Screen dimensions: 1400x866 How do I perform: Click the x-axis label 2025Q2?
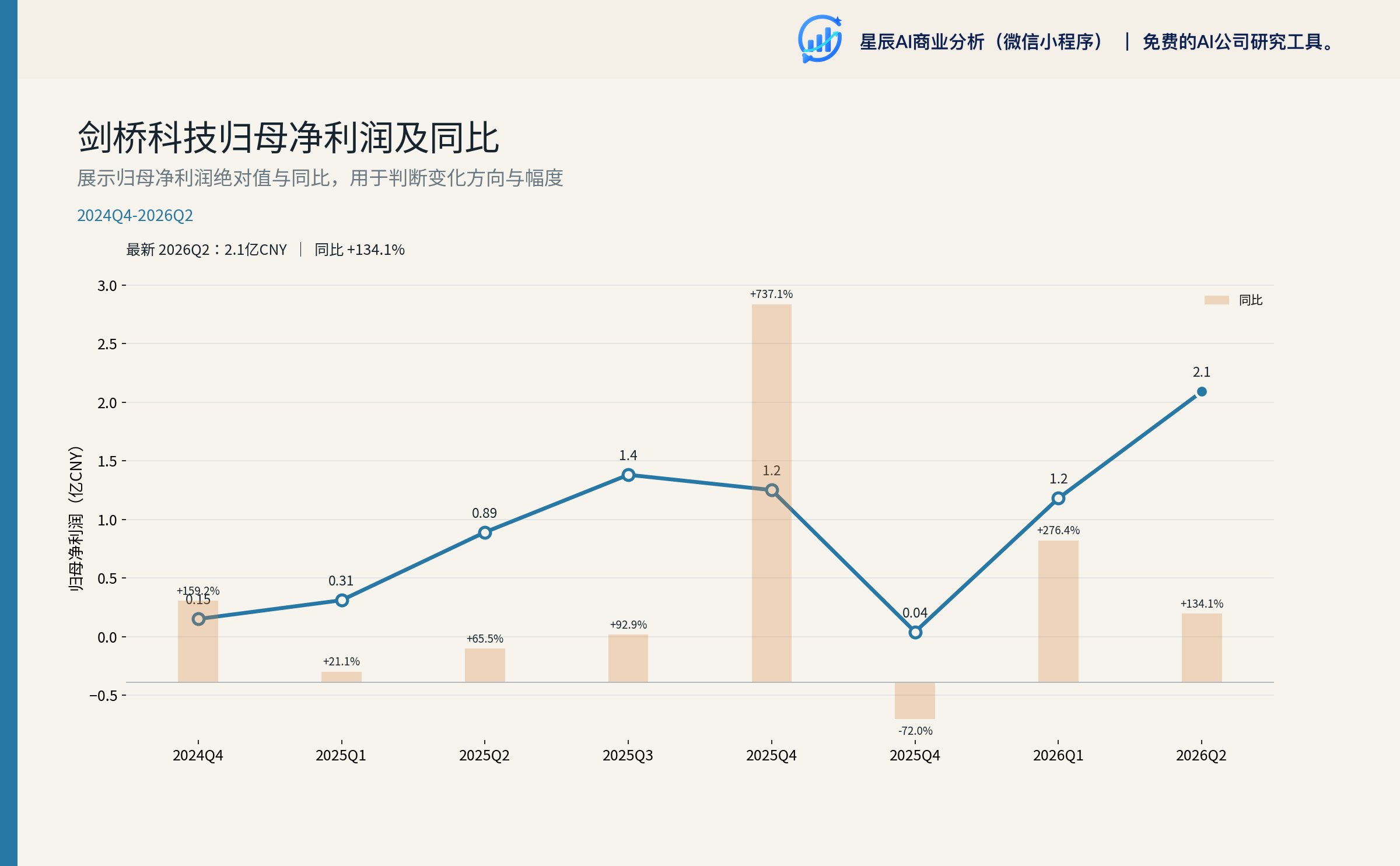484,755
